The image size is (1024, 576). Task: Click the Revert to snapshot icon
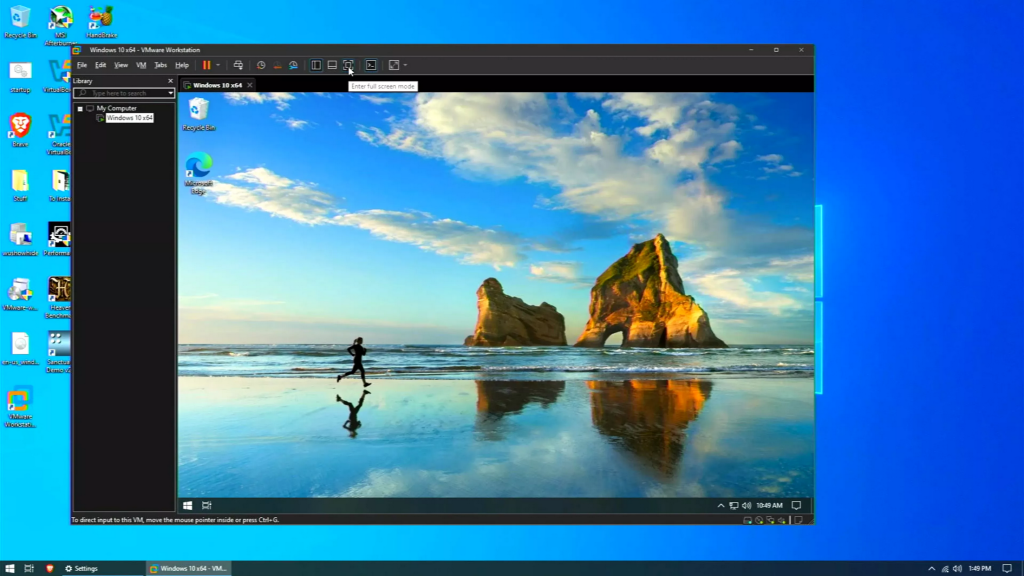coord(277,65)
